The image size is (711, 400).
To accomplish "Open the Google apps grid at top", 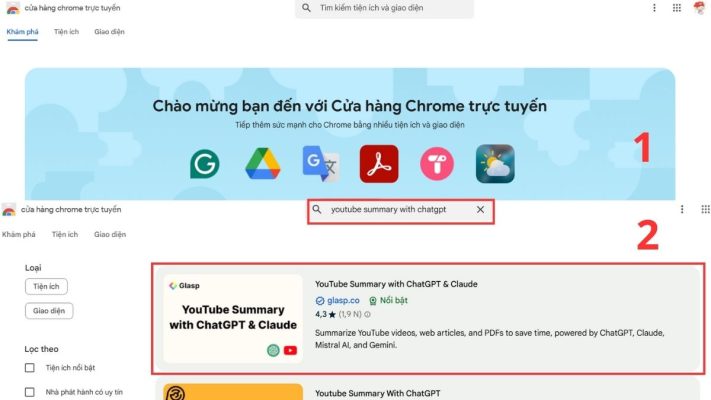I will pyautogui.click(x=677, y=8).
